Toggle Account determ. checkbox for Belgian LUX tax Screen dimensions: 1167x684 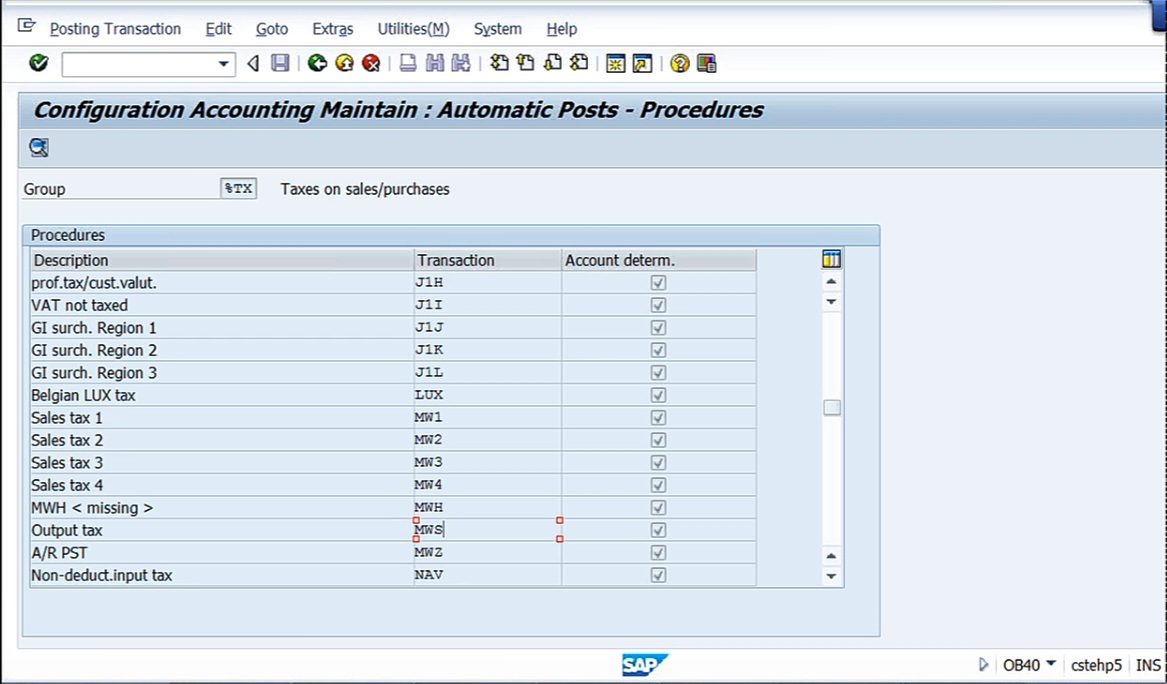658,395
